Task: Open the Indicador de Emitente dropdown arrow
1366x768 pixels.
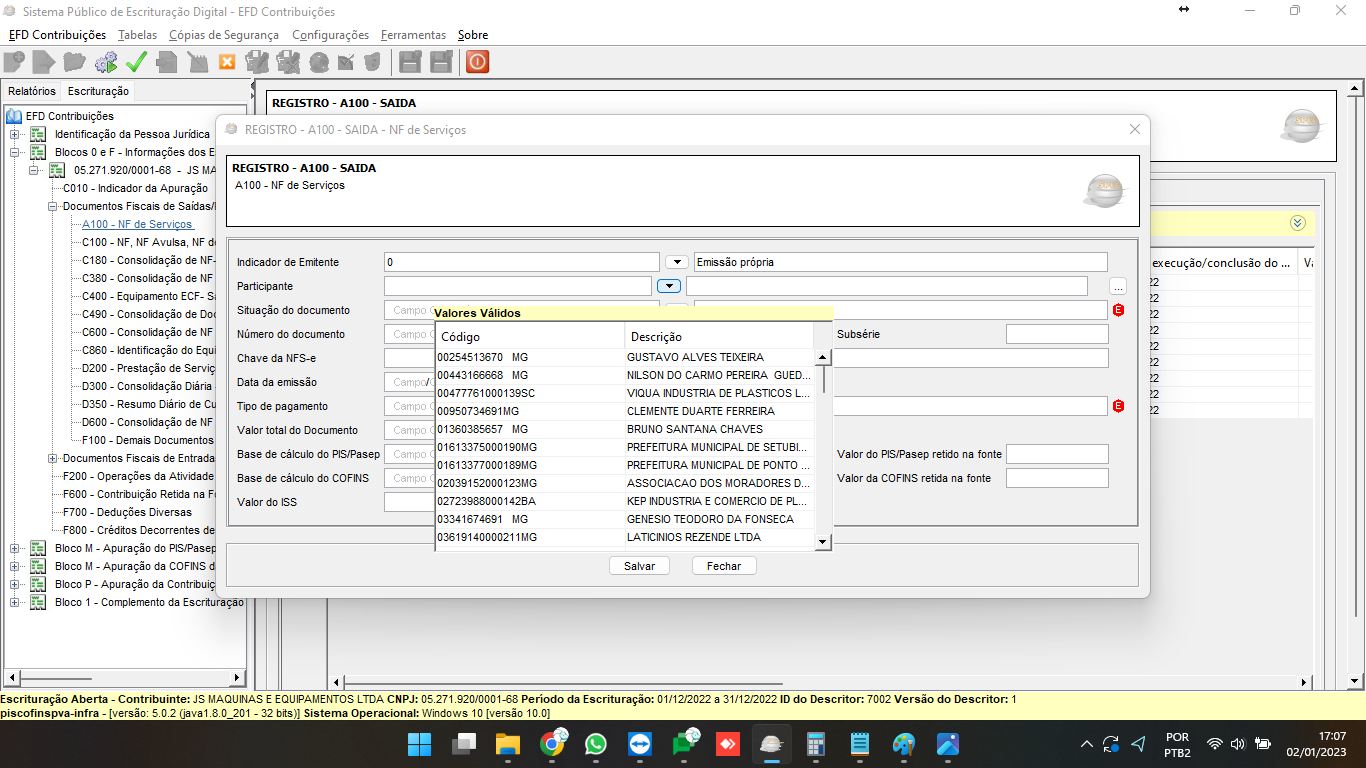Action: (677, 262)
